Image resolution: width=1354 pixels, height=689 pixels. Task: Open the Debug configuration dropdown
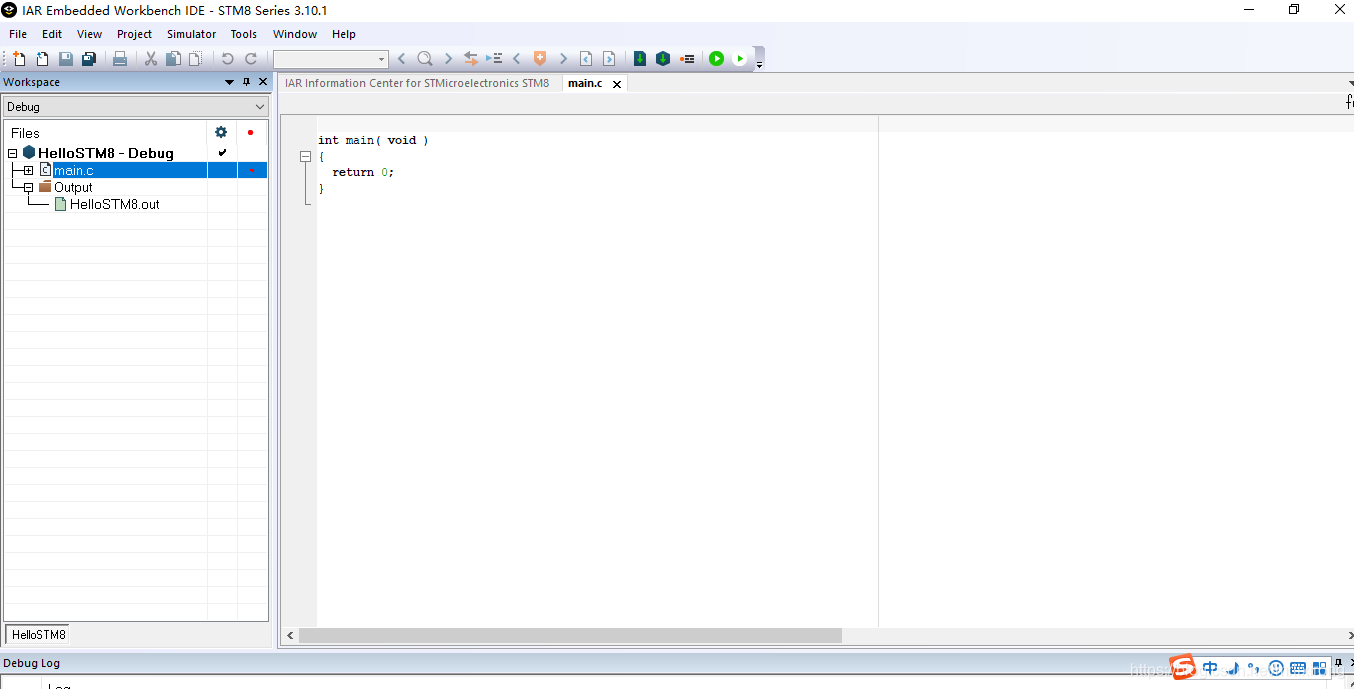coord(136,107)
